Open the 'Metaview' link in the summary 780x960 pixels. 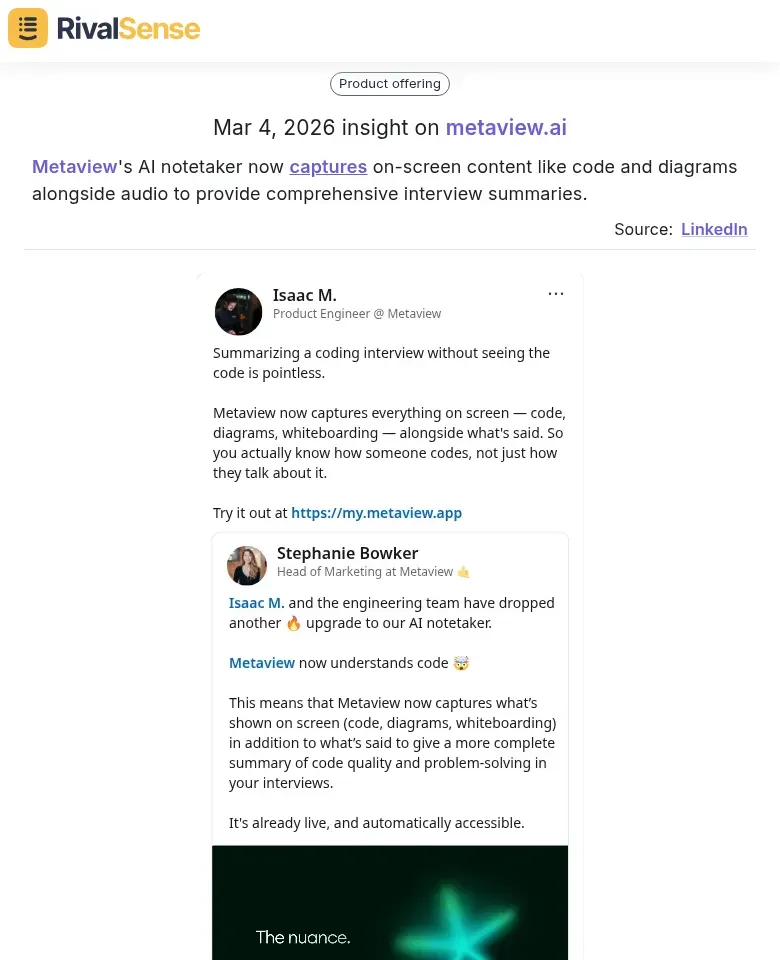74,166
